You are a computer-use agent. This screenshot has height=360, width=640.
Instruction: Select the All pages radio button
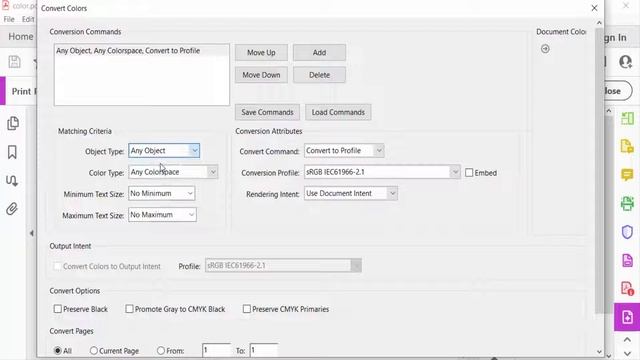pos(58,351)
